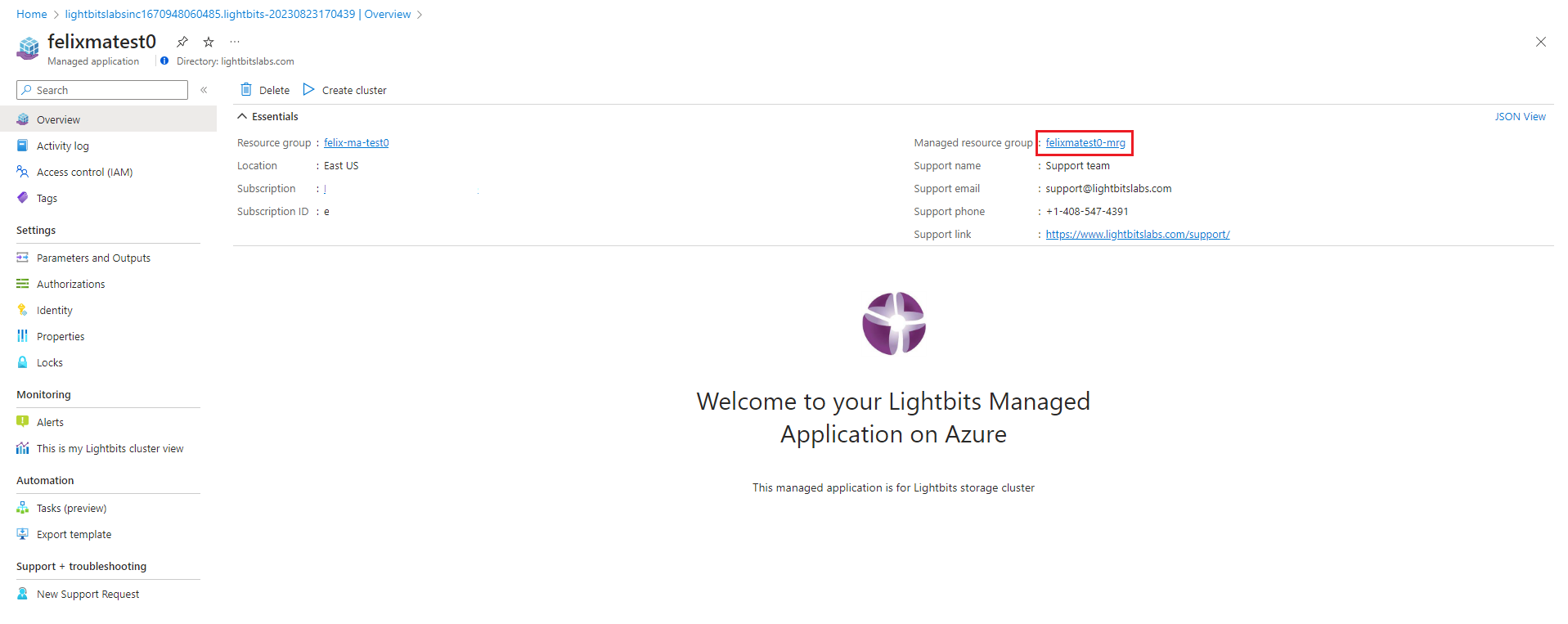Open lightbitslabs.com/support link
1568x624 pixels.
(x=1137, y=235)
